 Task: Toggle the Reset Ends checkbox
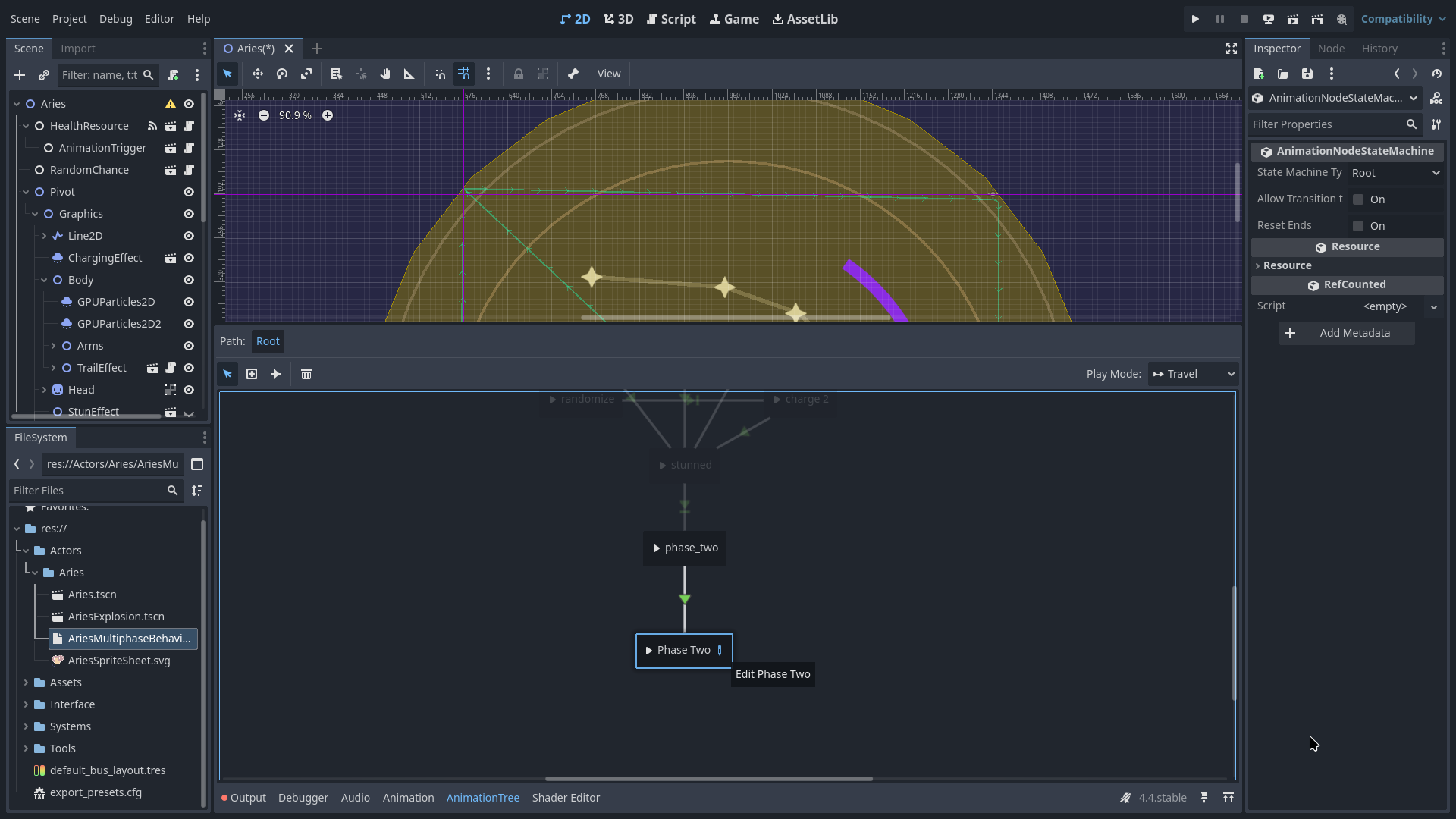pyautogui.click(x=1358, y=226)
